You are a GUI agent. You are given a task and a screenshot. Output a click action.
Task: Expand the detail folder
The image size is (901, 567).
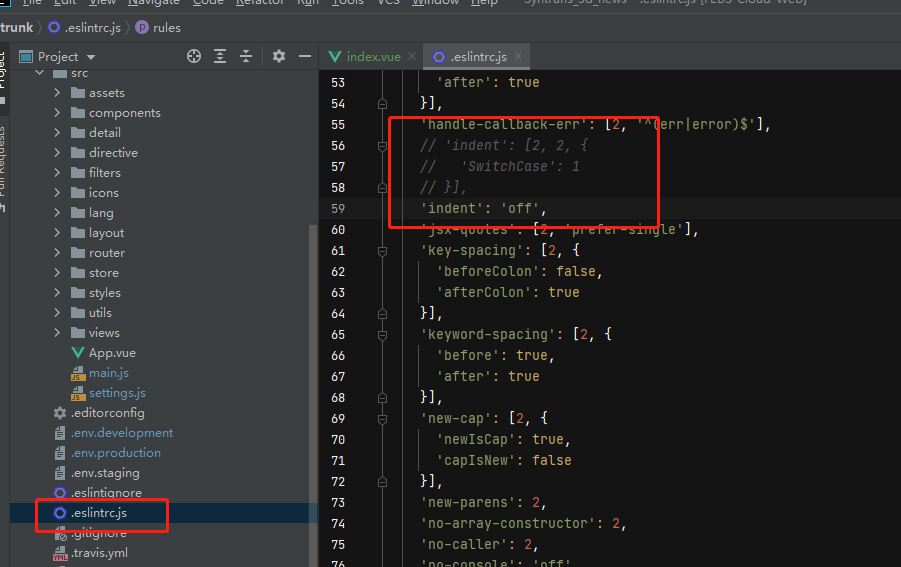tap(57, 133)
